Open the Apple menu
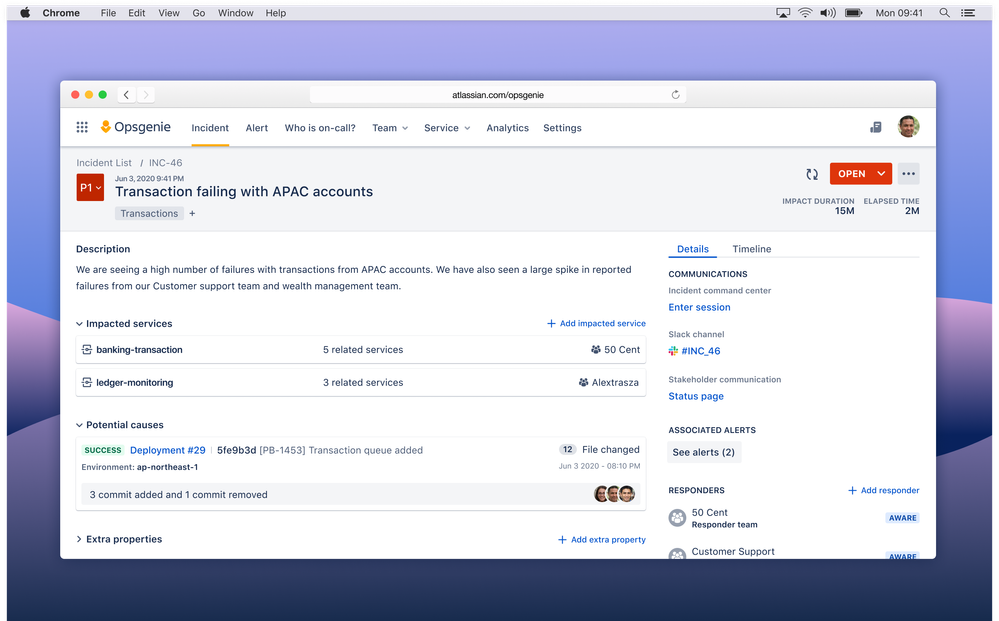Image resolution: width=999 pixels, height=621 pixels. [x=25, y=13]
